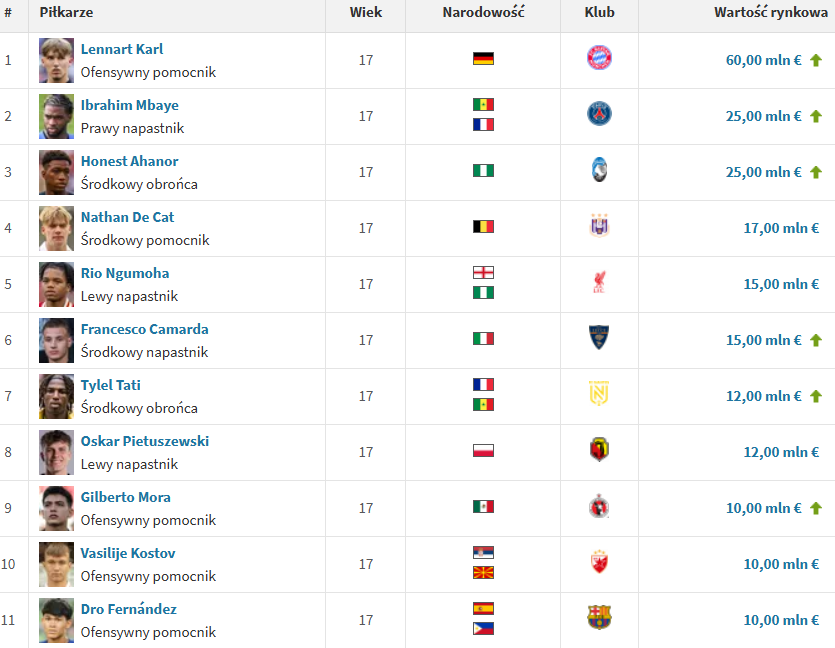Sort by Narodowość column header
The width and height of the screenshot is (835, 648).
[x=483, y=13]
